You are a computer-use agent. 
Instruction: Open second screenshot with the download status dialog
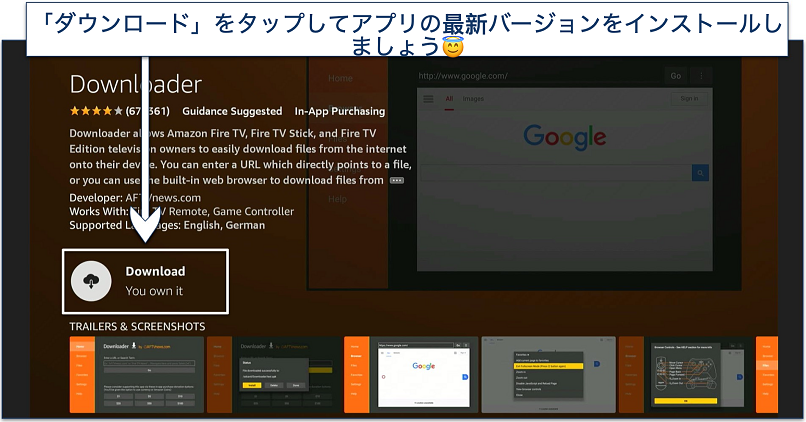(x=274, y=375)
